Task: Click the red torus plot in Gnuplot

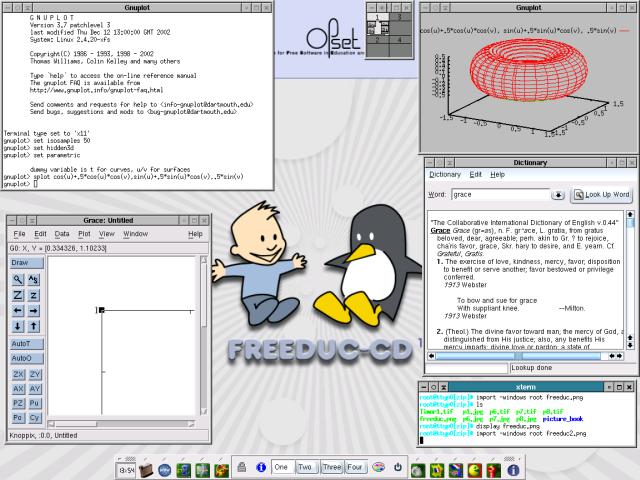Action: click(529, 70)
